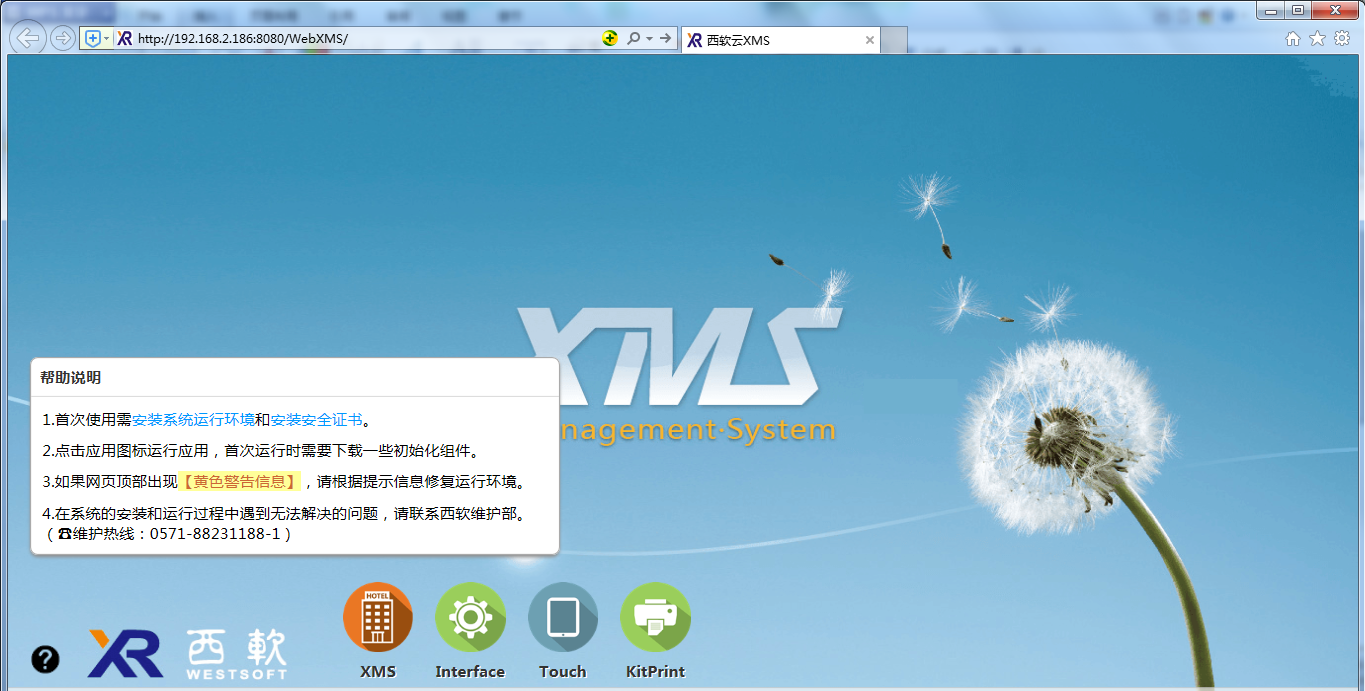Image resolution: width=1365 pixels, height=691 pixels.
Task: Click the blue shield security icon
Action: click(93, 38)
